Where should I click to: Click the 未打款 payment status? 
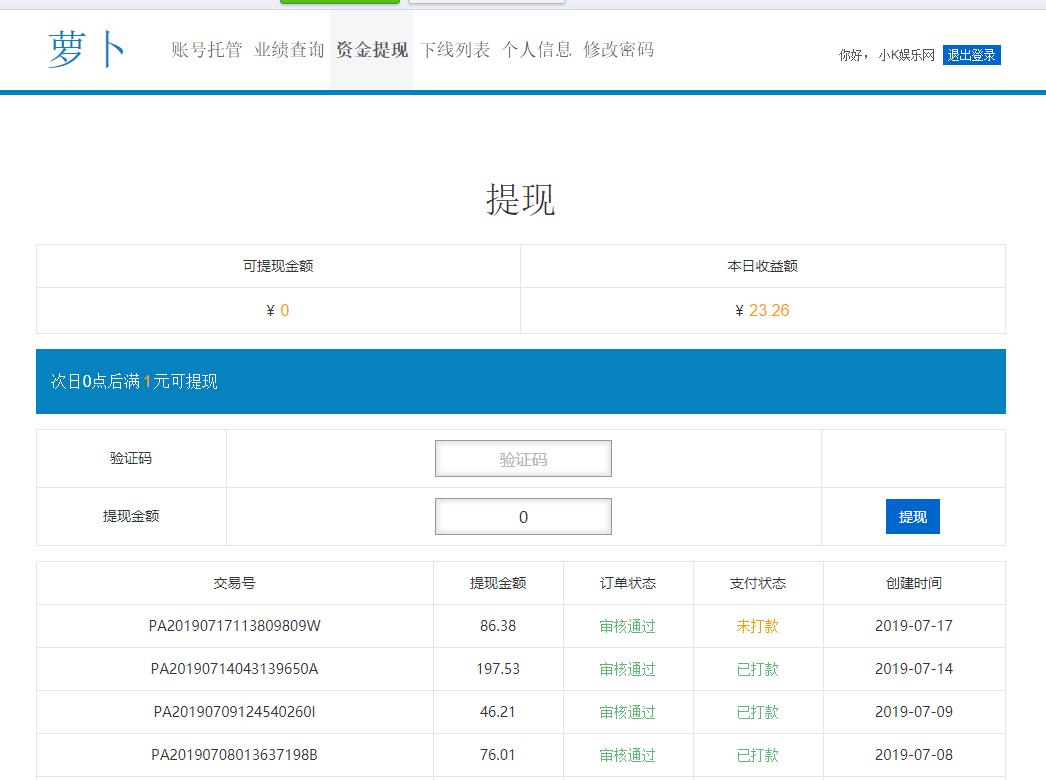tap(757, 626)
